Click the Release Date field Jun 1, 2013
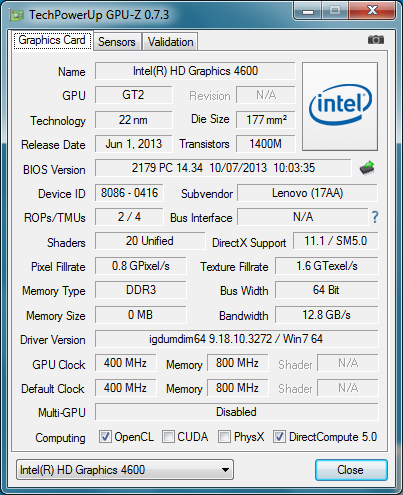The height and width of the screenshot is (495, 403). (x=133, y=144)
